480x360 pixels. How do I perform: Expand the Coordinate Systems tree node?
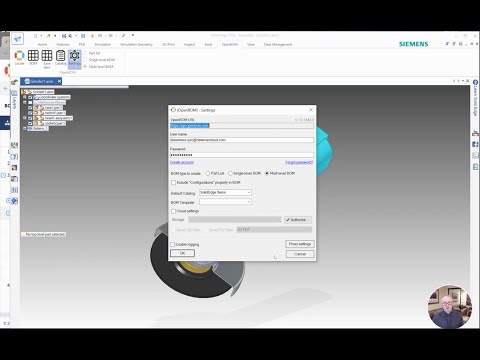pyautogui.click(x=25, y=97)
